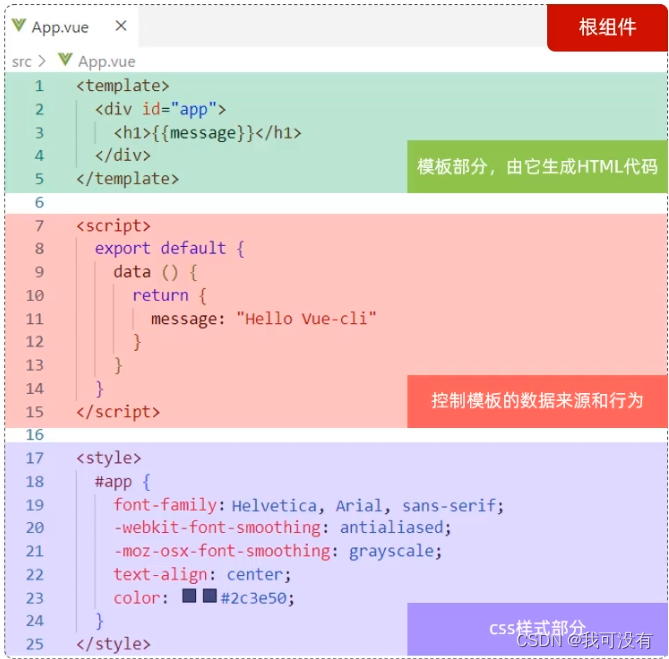The width and height of the screenshot is (669, 659).
Task: Click line number 1 in the gutter
Action: pos(39,86)
